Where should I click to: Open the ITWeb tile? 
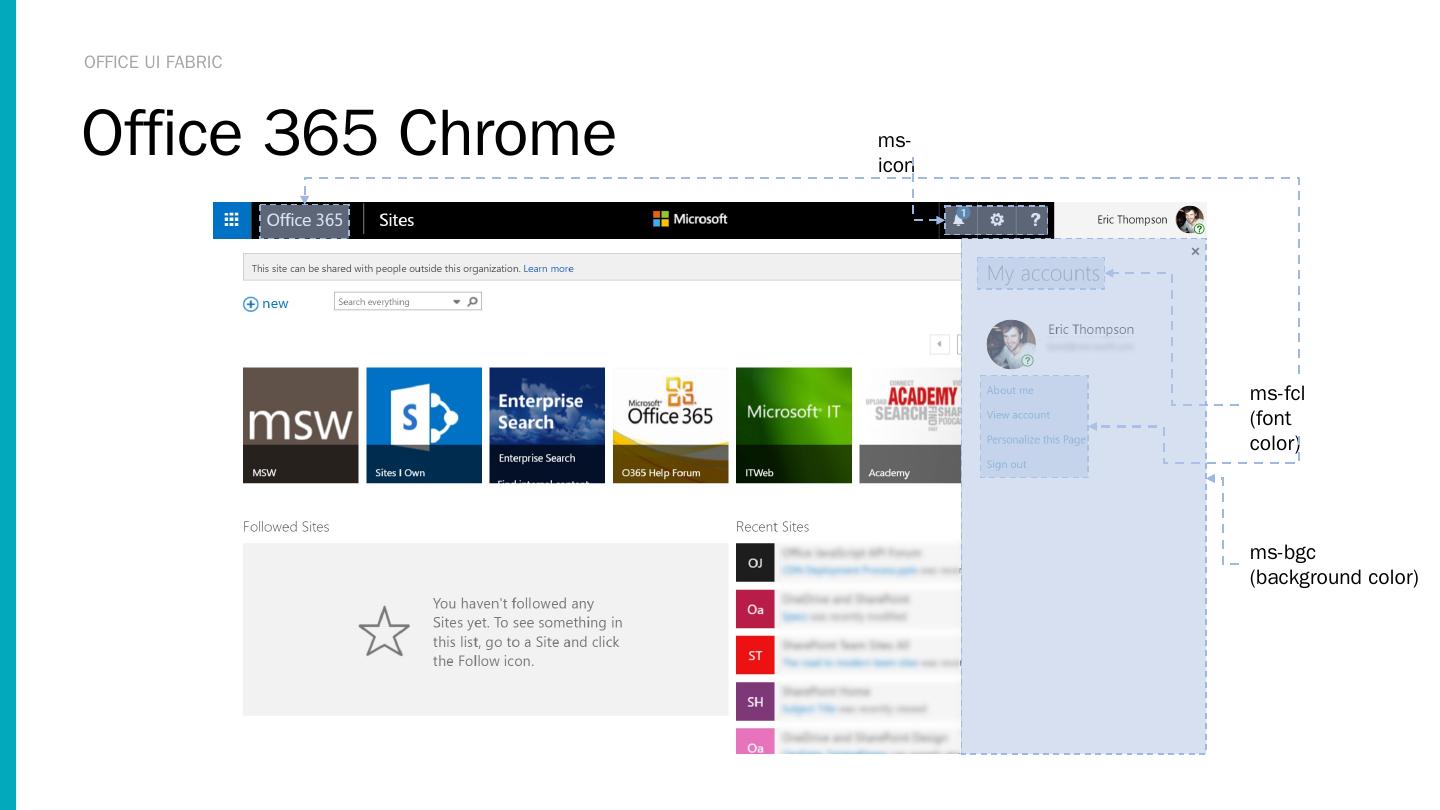click(794, 425)
